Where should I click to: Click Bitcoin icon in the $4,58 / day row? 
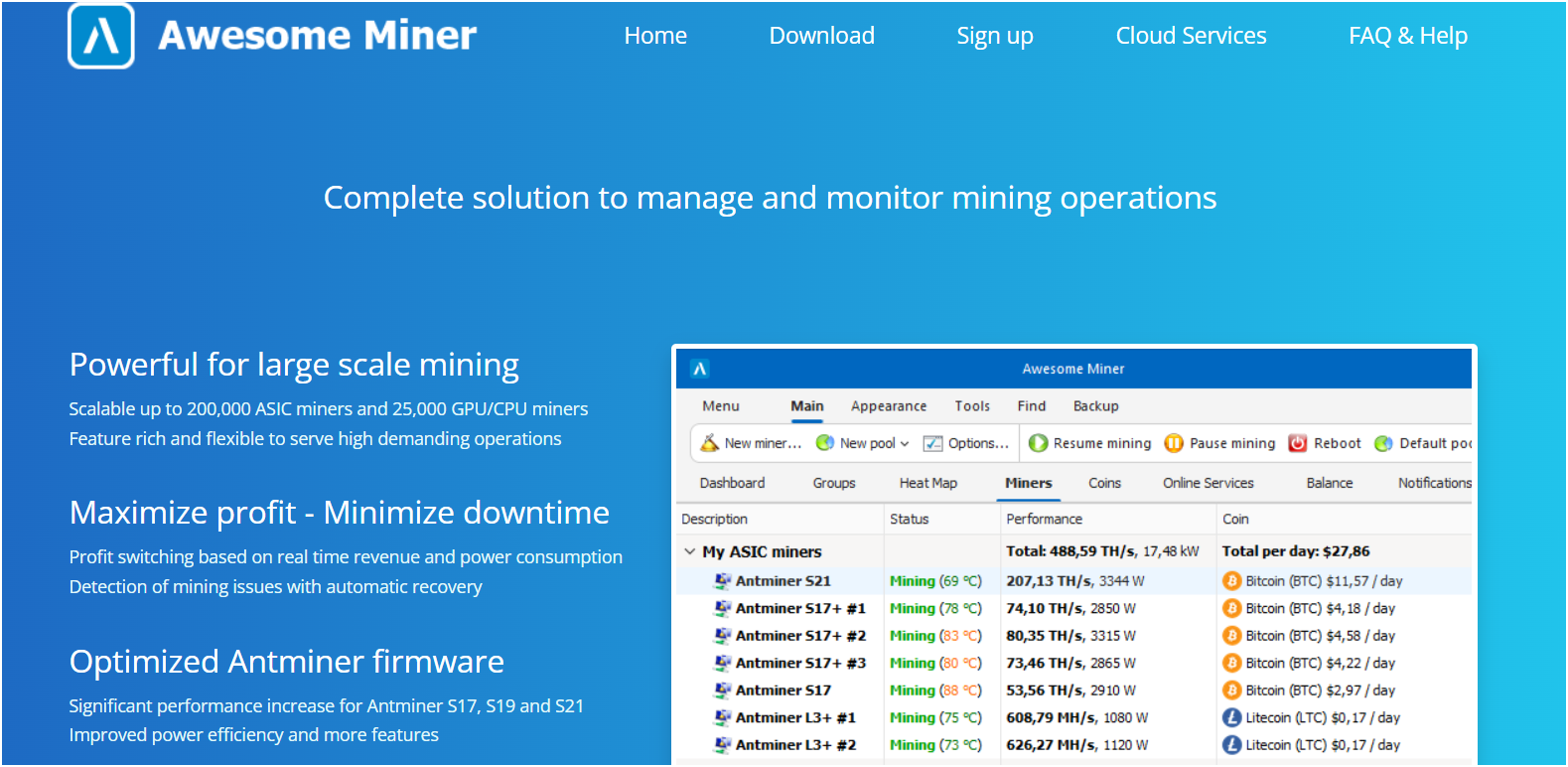point(1231,636)
